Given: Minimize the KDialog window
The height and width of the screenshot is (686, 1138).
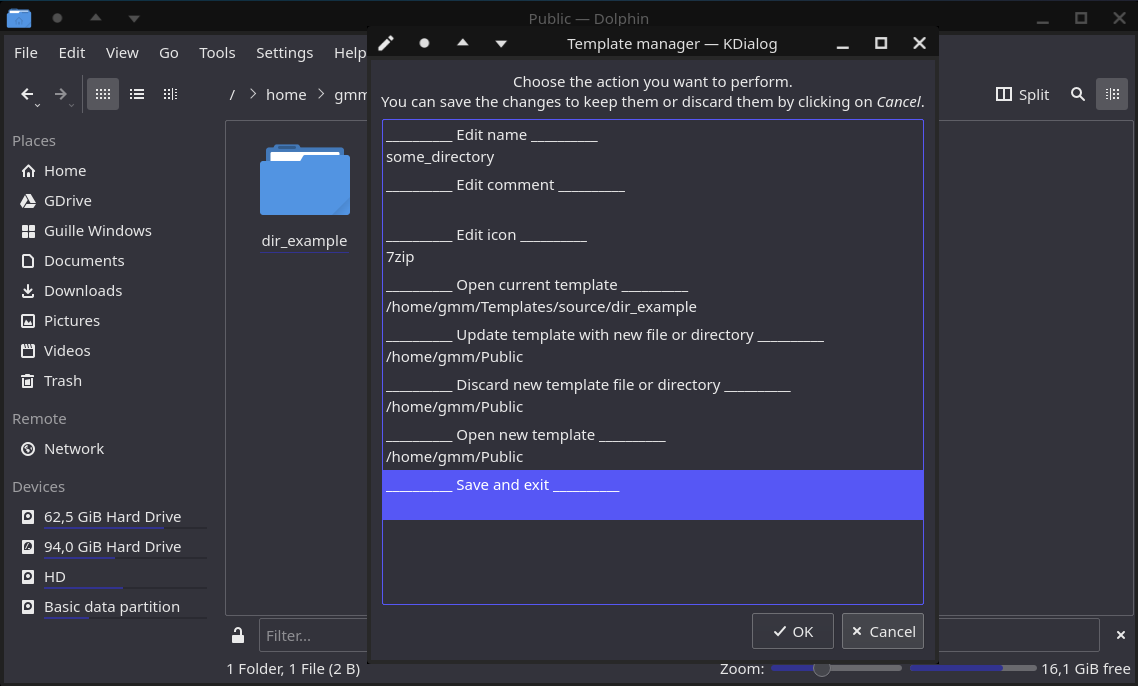Looking at the screenshot, I should [843, 45].
